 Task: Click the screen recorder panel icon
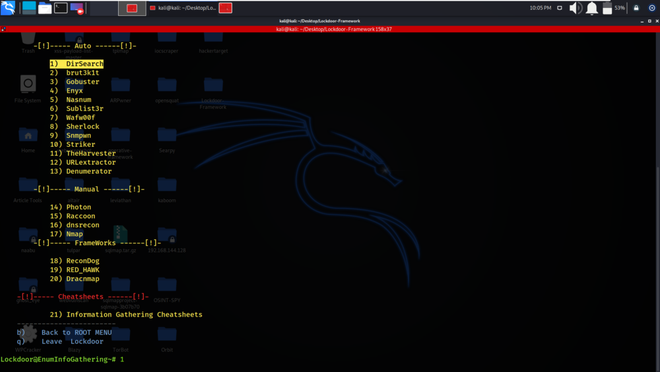pyautogui.click(x=77, y=8)
